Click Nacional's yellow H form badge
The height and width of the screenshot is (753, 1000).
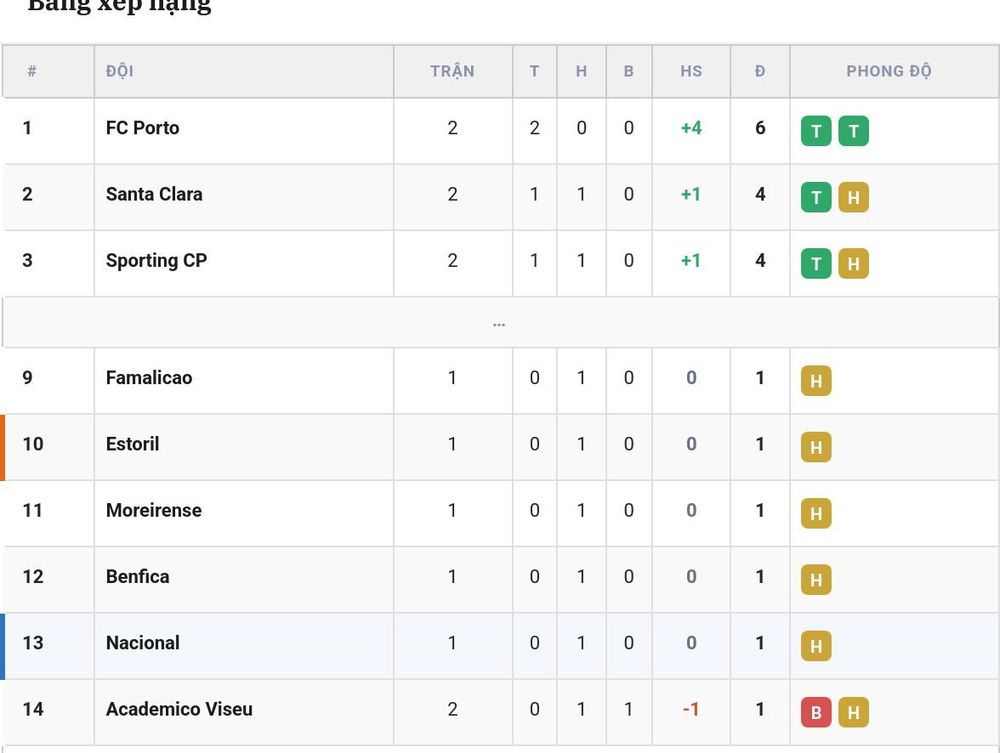point(816,646)
